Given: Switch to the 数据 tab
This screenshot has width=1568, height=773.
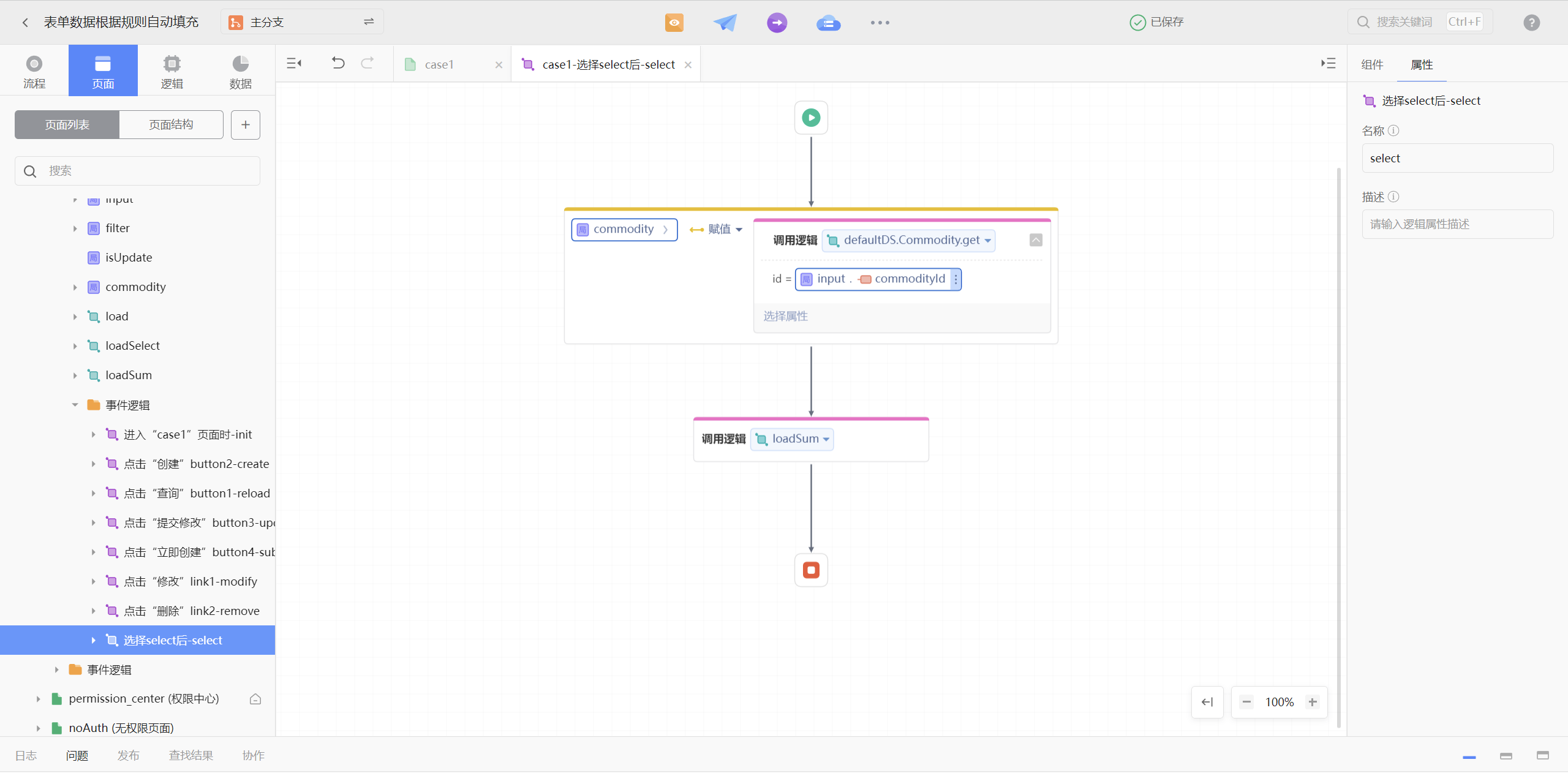Looking at the screenshot, I should click(x=241, y=70).
